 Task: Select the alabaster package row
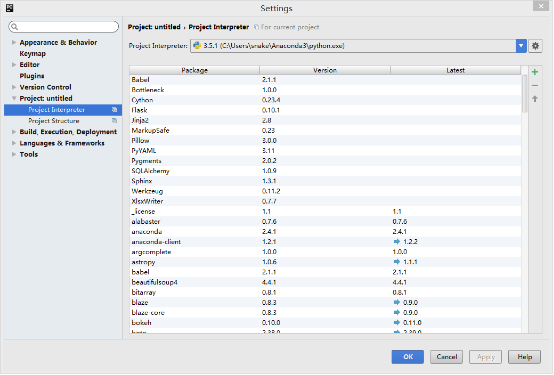coord(325,222)
